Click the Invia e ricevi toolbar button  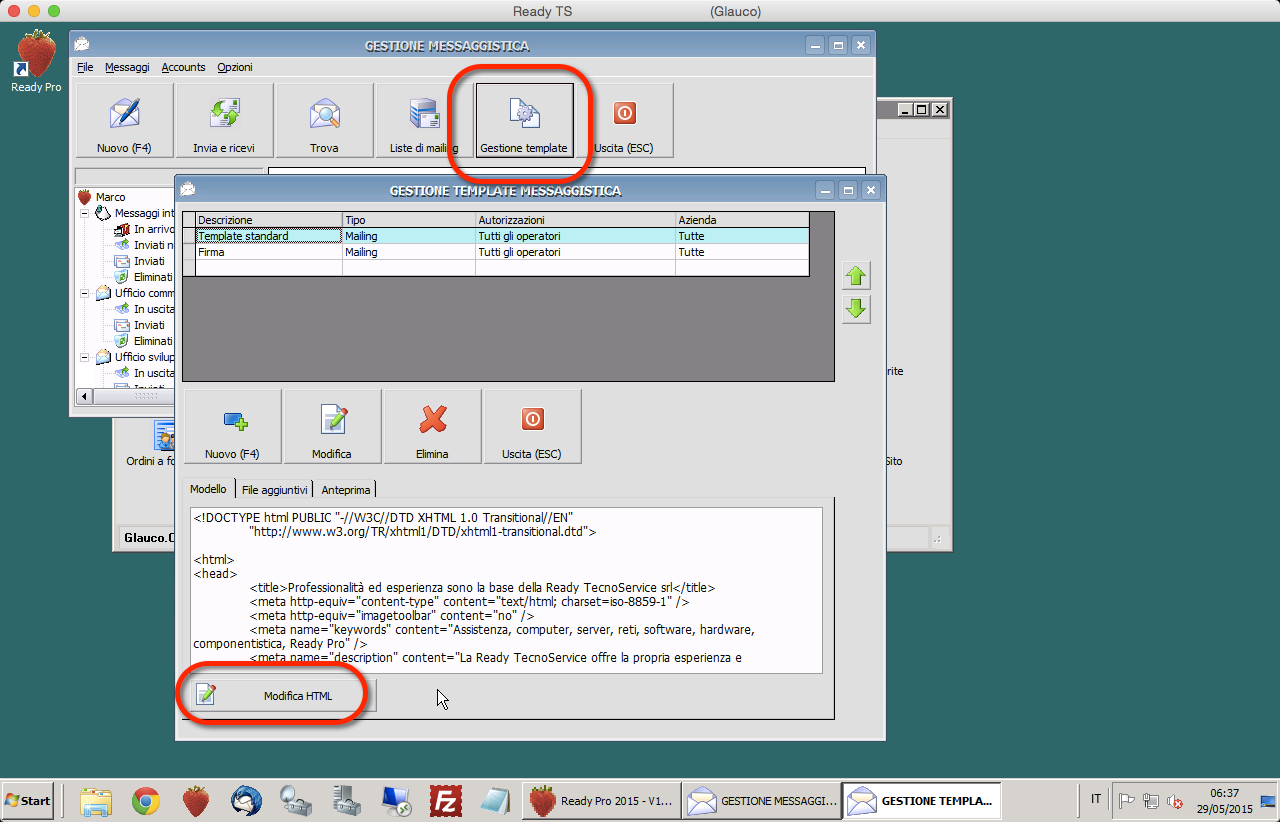(224, 120)
